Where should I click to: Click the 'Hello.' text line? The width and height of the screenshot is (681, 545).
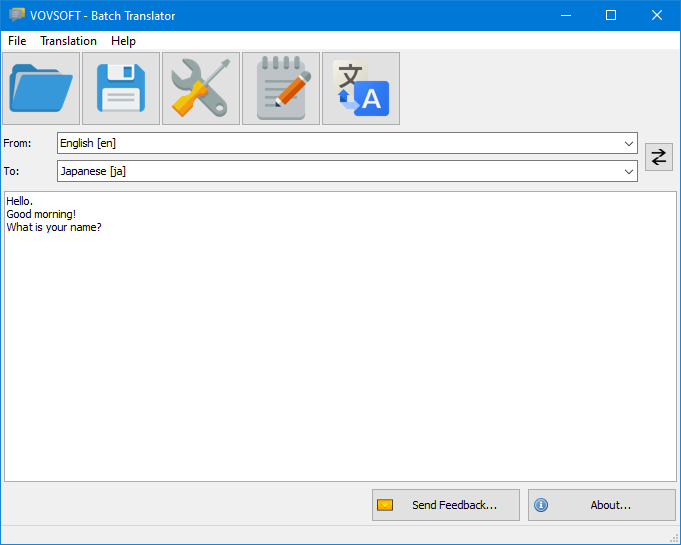(20, 201)
